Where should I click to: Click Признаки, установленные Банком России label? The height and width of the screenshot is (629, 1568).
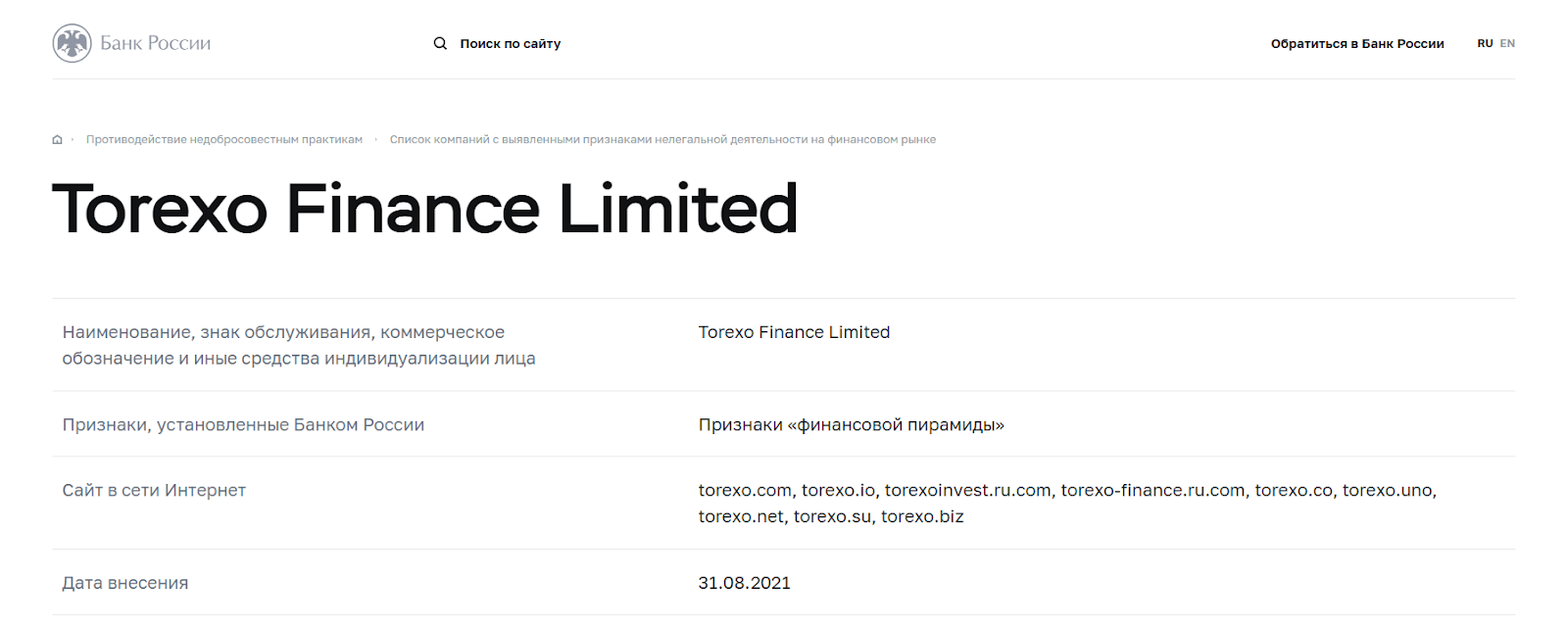tap(243, 424)
